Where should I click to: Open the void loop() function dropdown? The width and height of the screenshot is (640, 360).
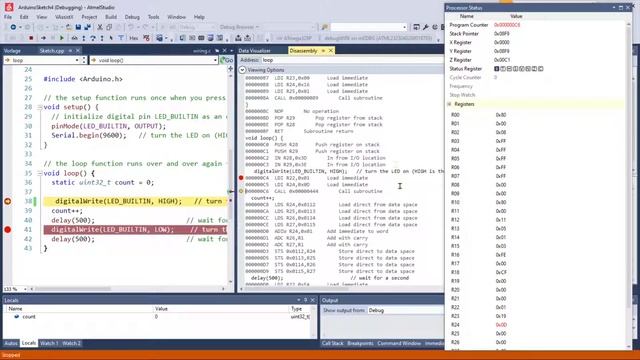[215, 60]
